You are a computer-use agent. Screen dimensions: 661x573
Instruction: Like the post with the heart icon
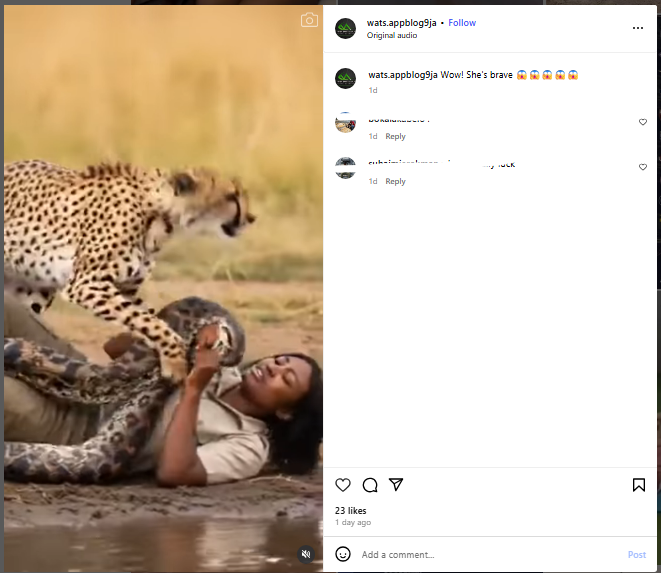(343, 485)
